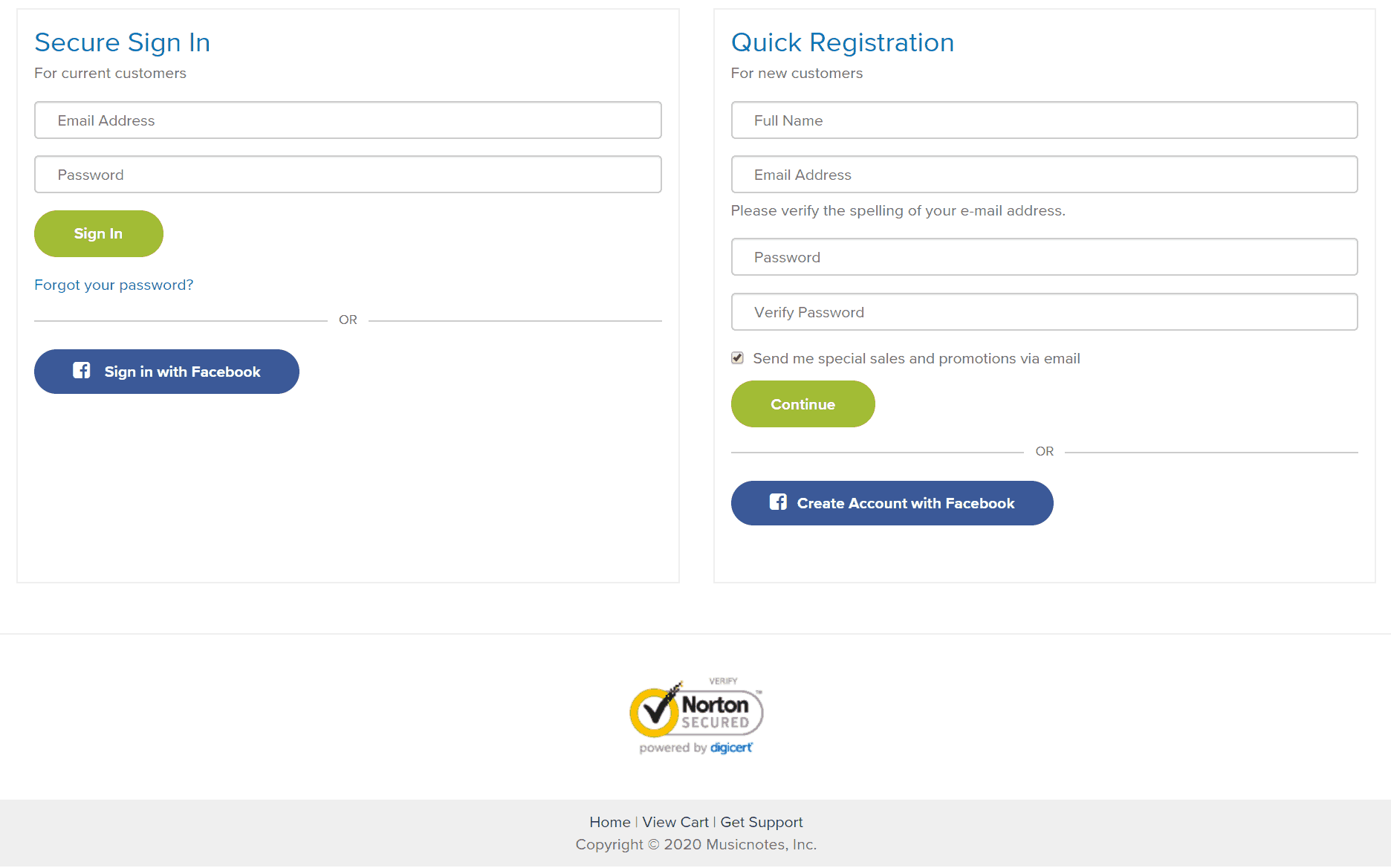
Task: Click the digicert logo under Norton seal
Action: coord(731,748)
